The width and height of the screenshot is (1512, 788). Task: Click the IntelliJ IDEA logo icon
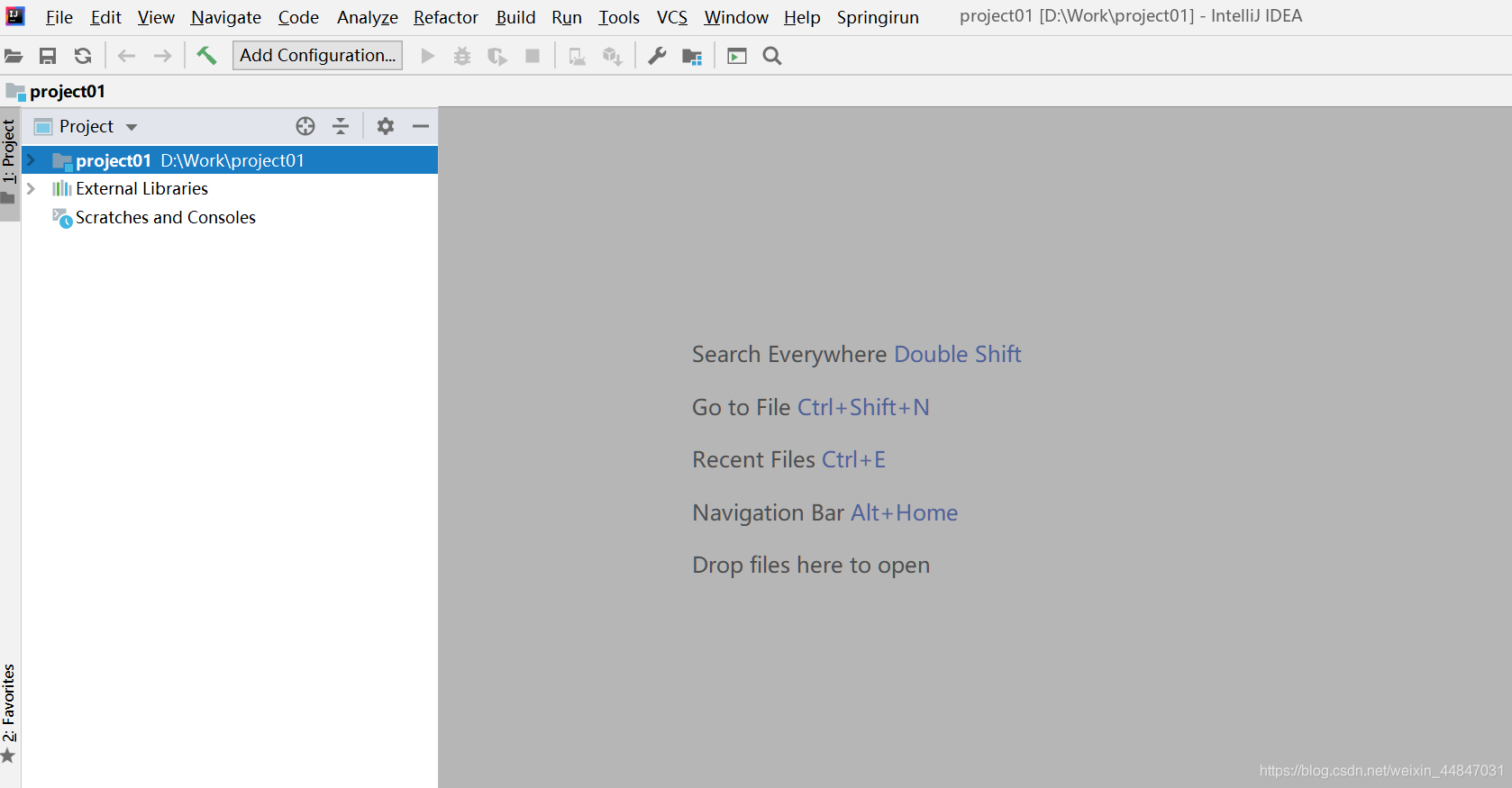point(15,16)
